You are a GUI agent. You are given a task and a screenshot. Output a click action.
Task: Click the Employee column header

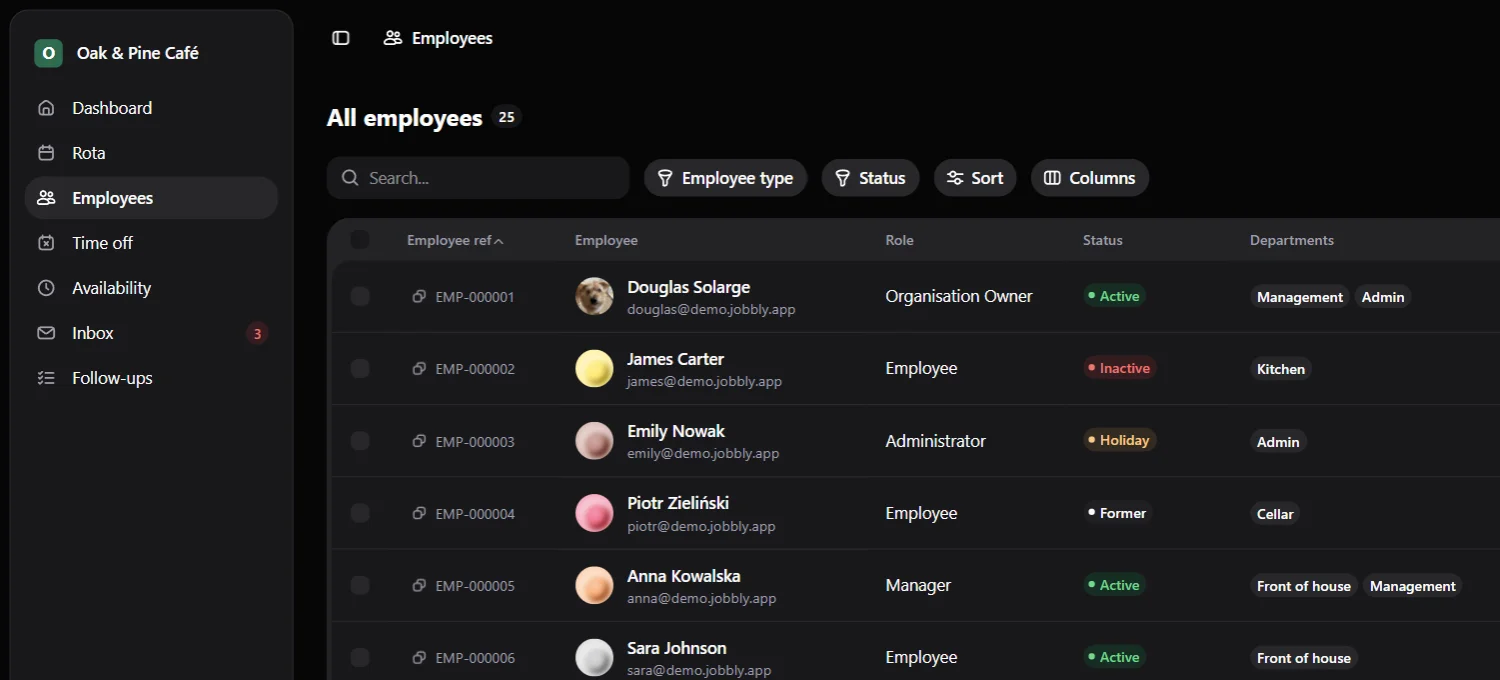click(606, 240)
